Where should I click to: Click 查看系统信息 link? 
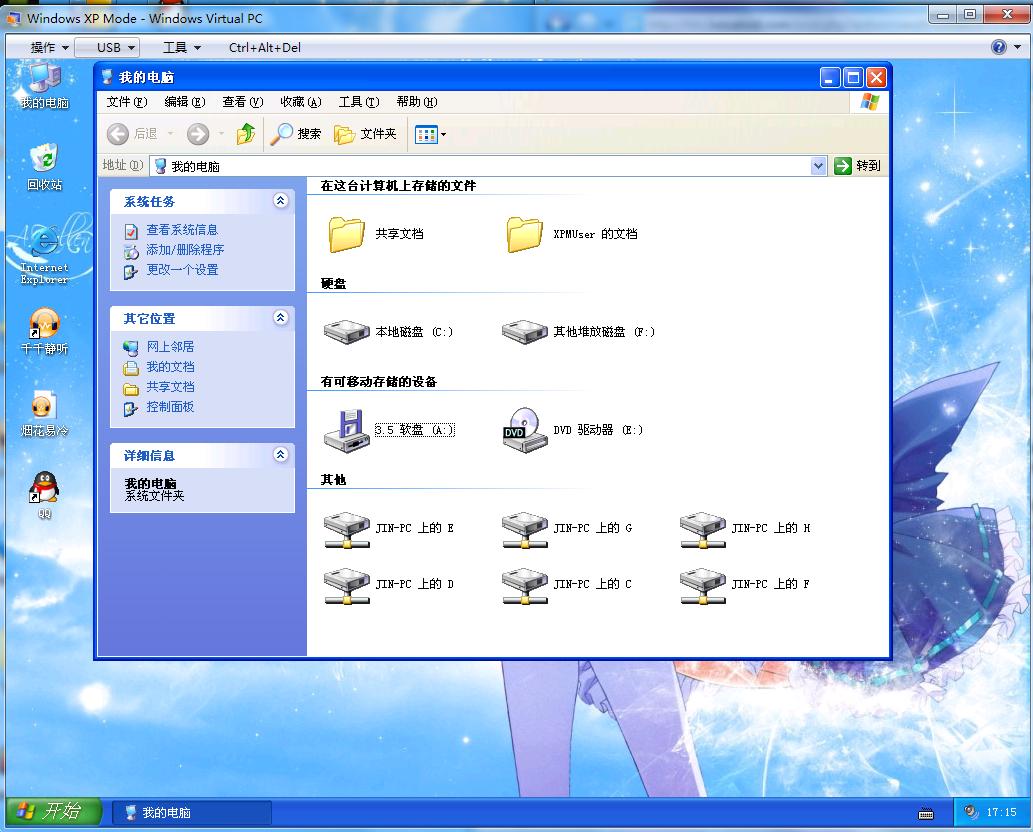(182, 230)
